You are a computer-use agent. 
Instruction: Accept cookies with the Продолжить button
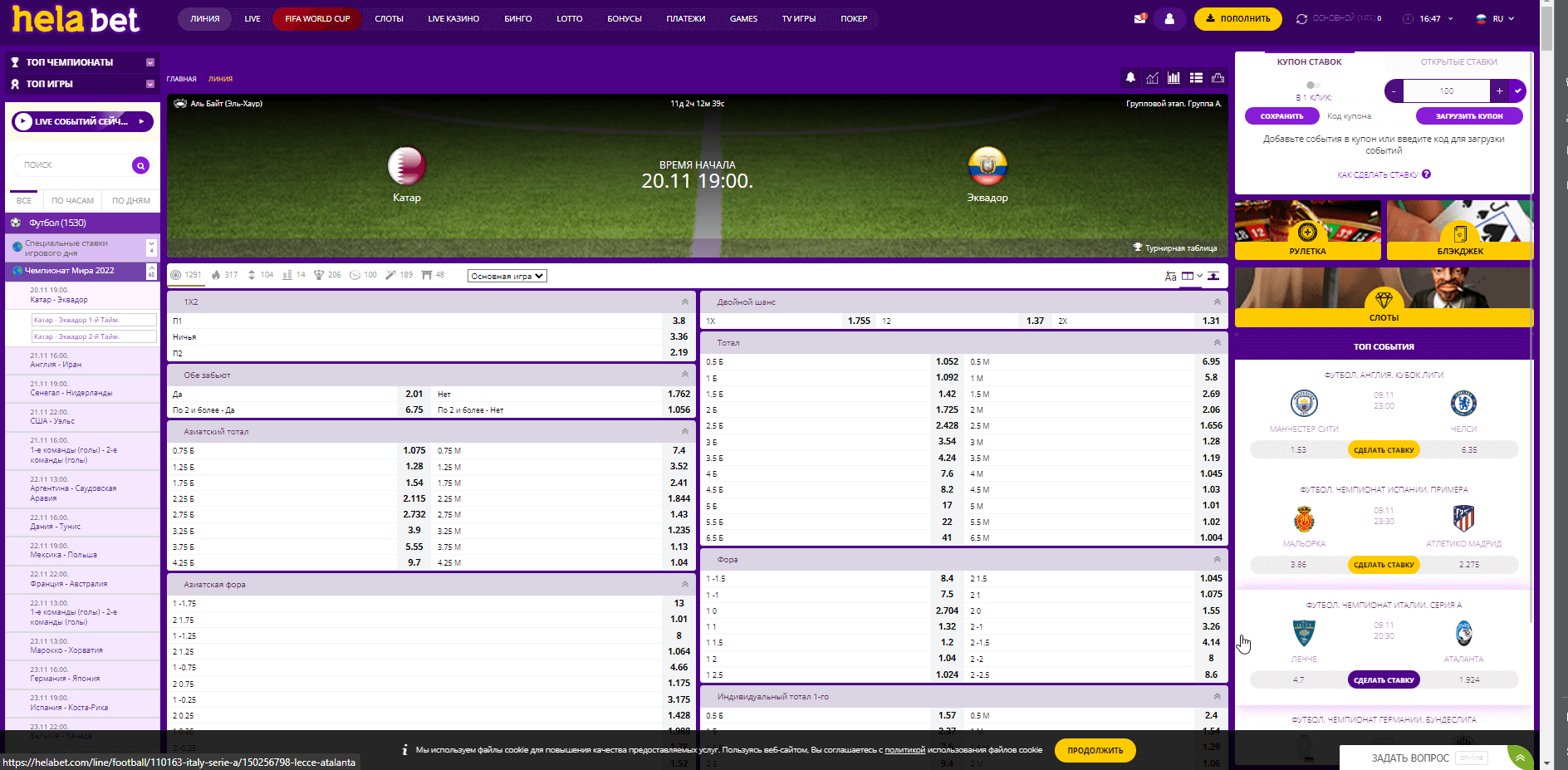point(1095,750)
